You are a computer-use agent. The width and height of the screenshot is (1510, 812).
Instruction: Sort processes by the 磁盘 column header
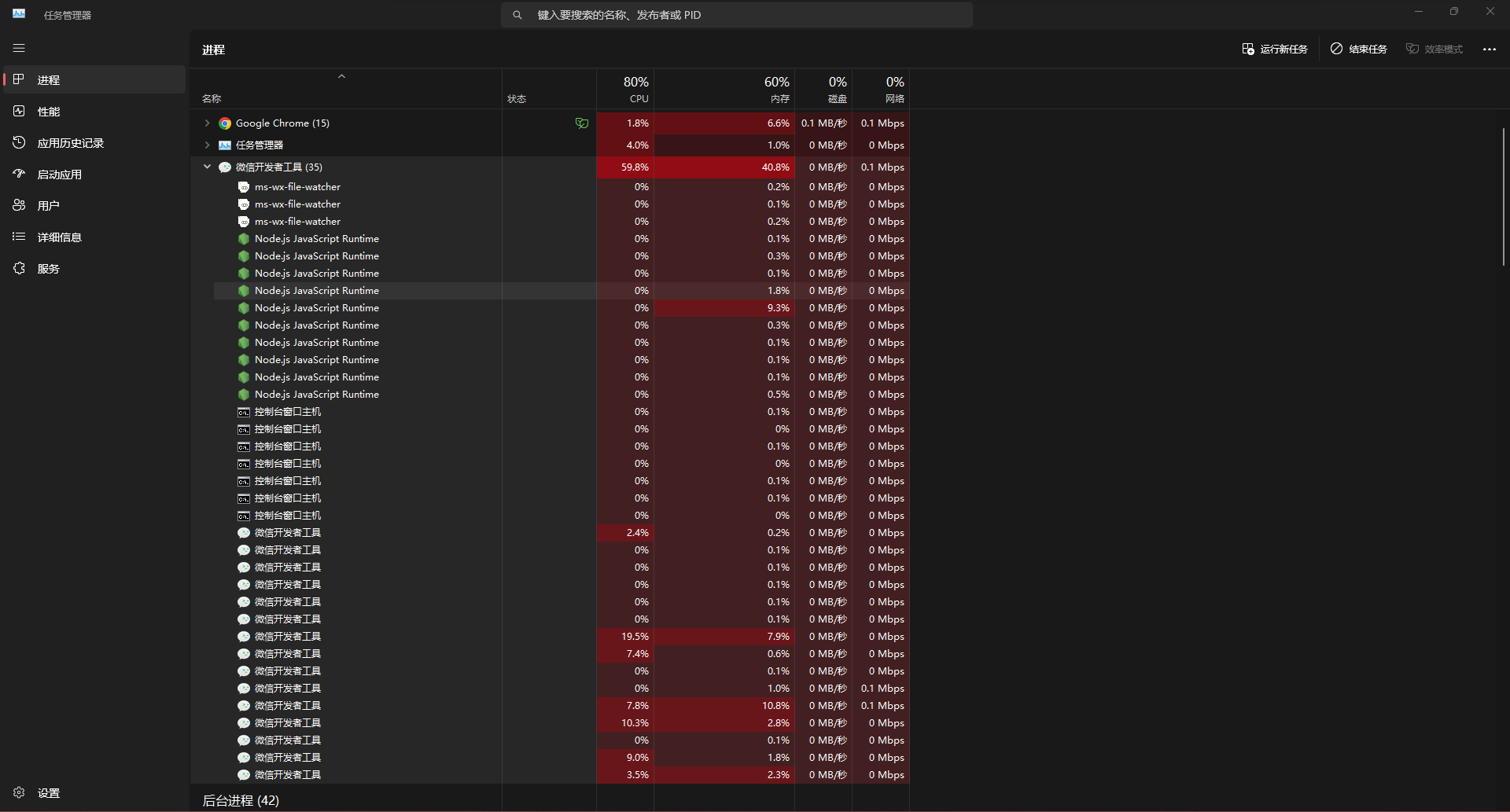pyautogui.click(x=823, y=89)
